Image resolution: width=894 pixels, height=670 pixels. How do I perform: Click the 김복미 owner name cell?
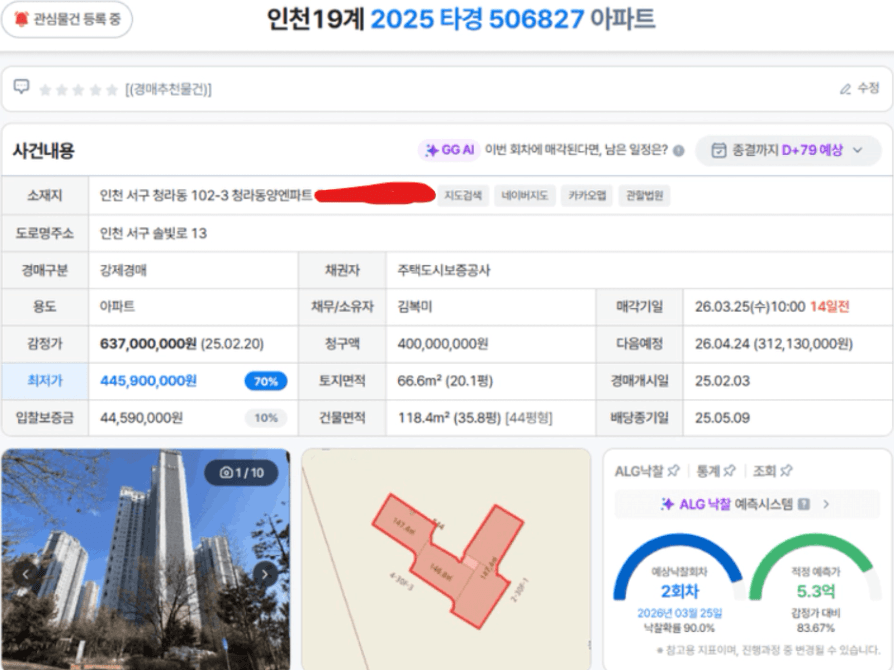point(415,307)
